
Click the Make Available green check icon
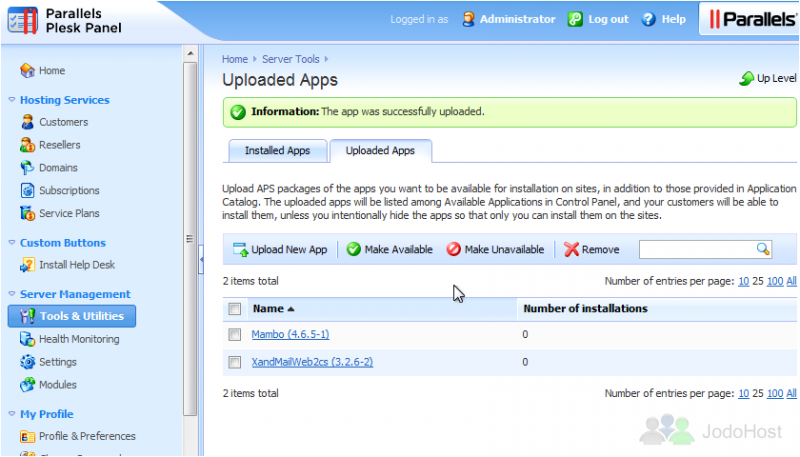(354, 249)
